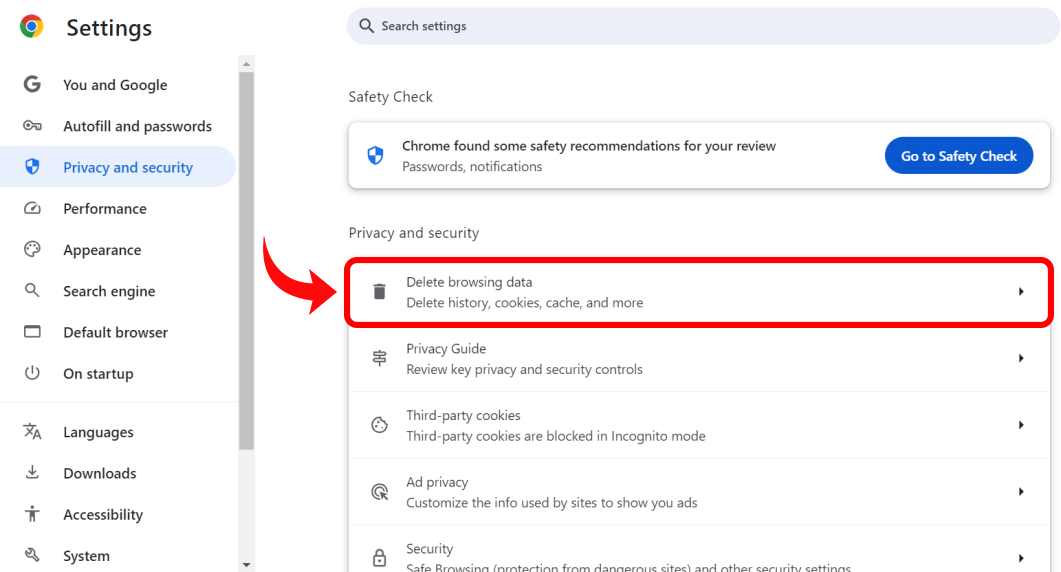This screenshot has width=1061, height=572.
Task: Click the palette Appearance icon
Action: point(32,249)
